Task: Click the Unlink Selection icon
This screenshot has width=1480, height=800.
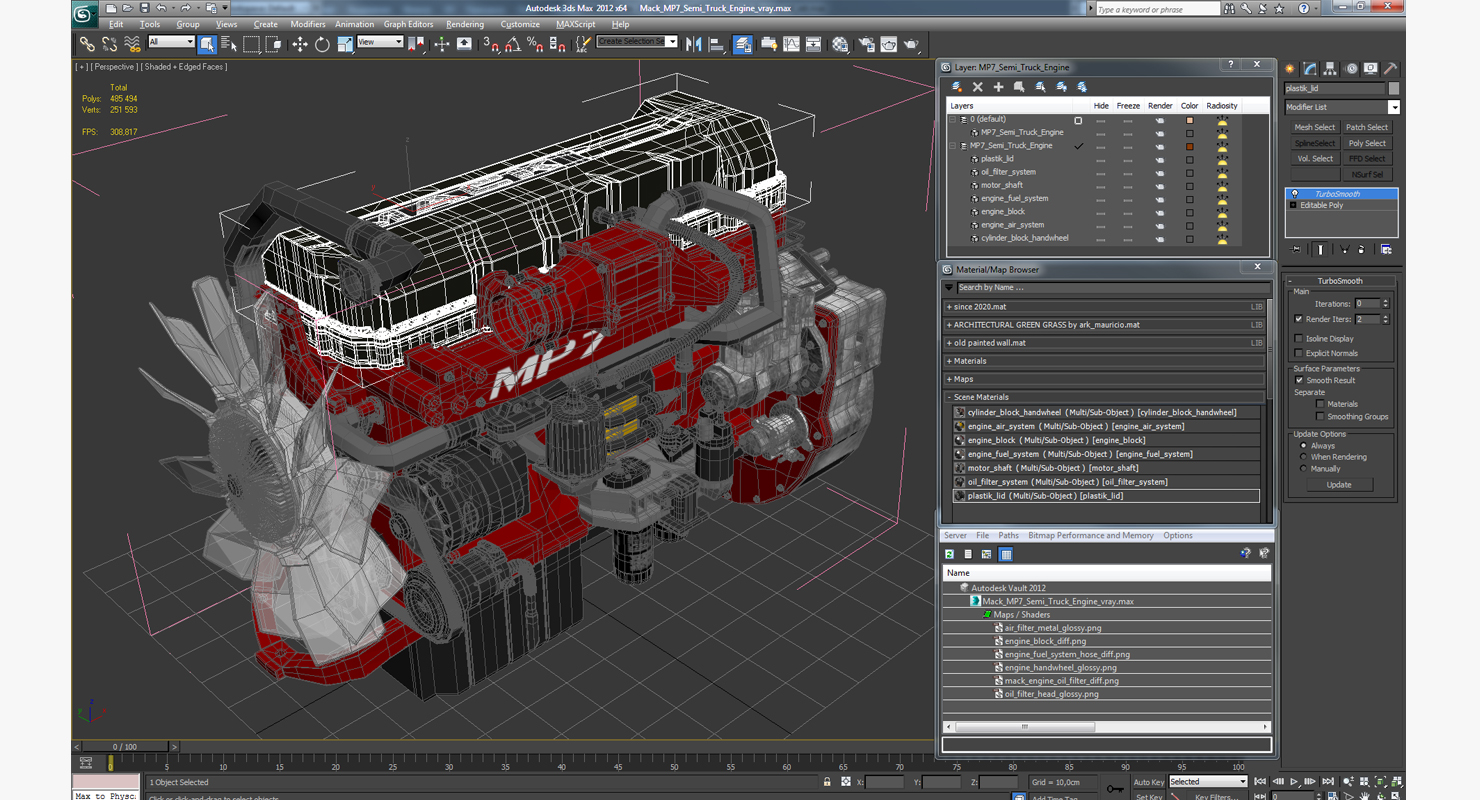Action: (x=109, y=44)
